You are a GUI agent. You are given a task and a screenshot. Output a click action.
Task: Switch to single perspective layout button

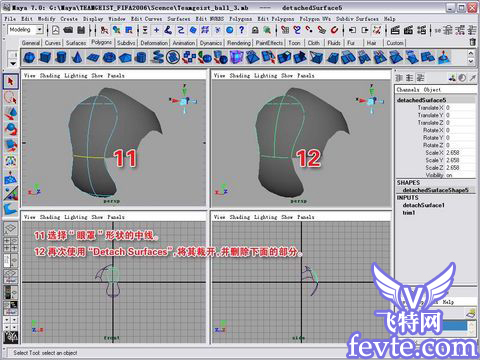point(10,228)
